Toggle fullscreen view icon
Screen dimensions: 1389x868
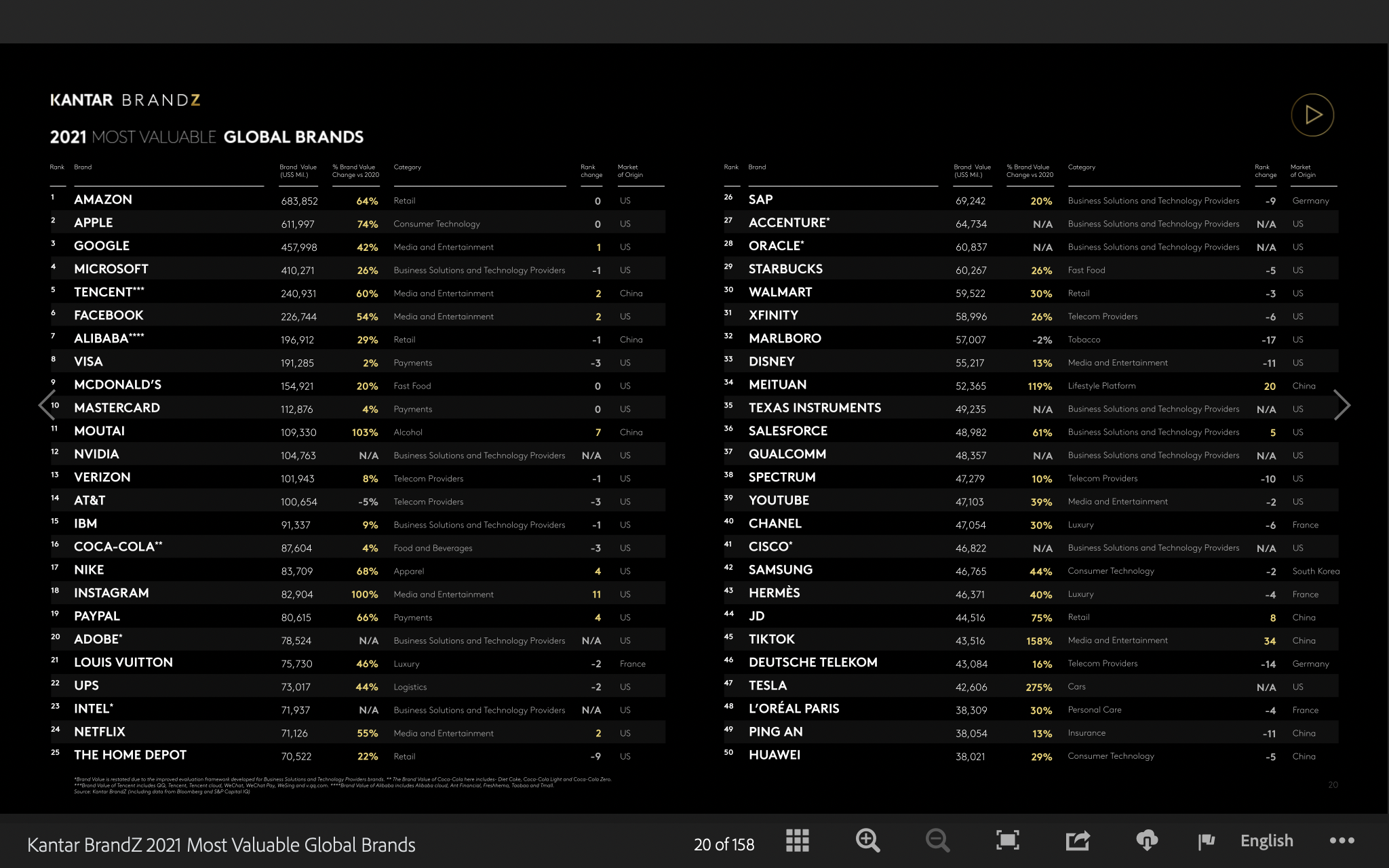click(x=1008, y=840)
